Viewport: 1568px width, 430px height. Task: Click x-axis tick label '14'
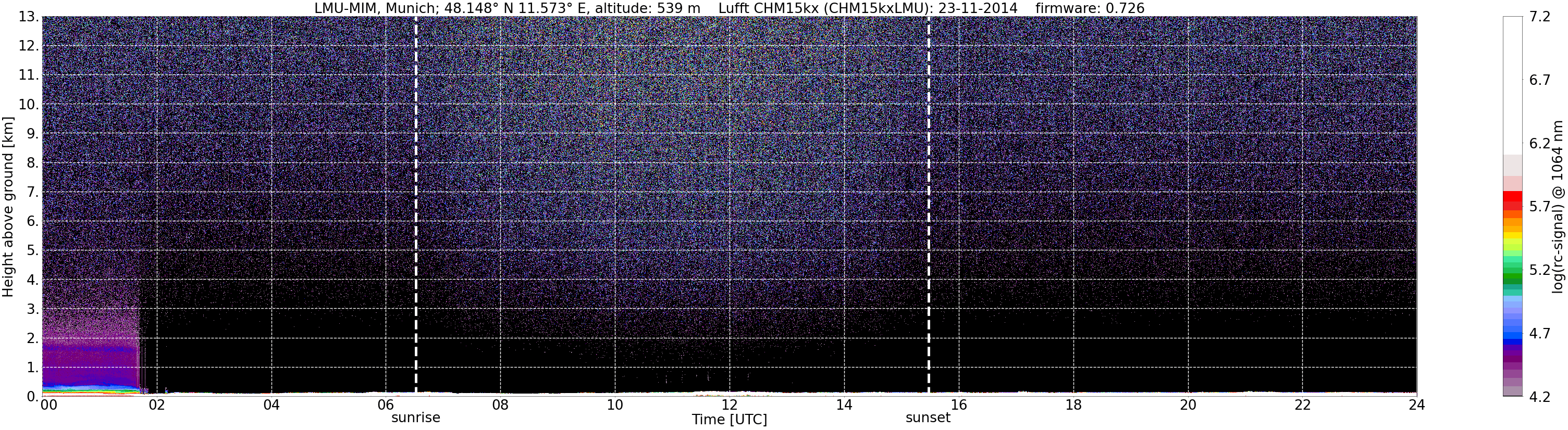click(x=844, y=405)
